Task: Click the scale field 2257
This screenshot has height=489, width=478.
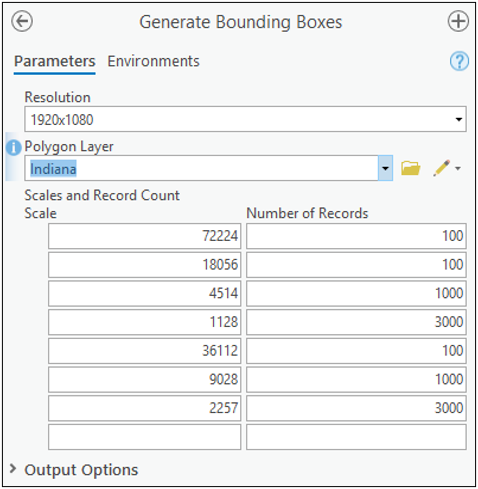Action: pyautogui.click(x=144, y=408)
